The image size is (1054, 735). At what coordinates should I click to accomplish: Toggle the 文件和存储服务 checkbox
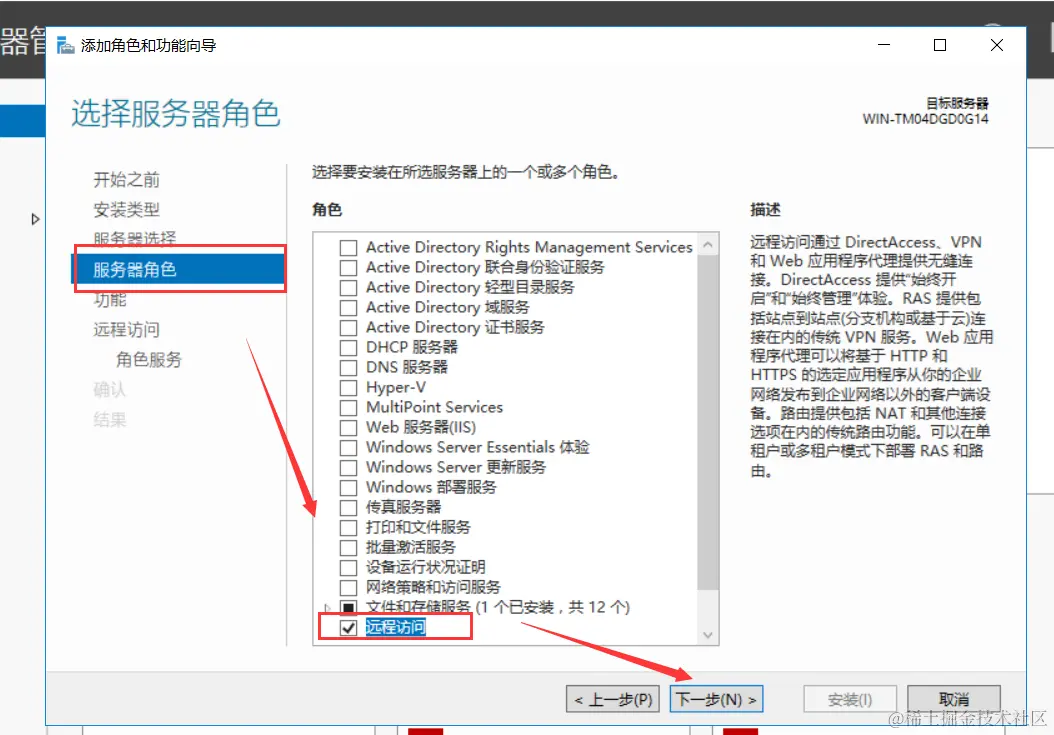[x=348, y=608]
